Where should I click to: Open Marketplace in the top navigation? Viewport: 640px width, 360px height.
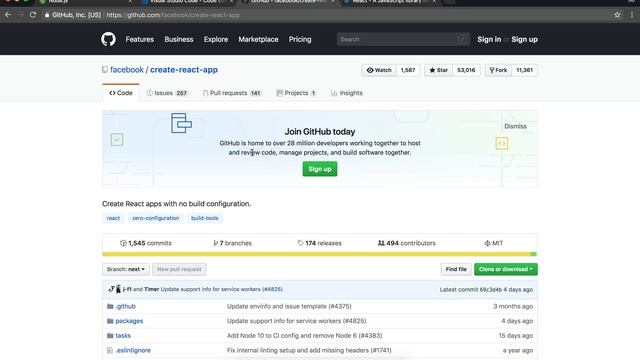pyautogui.click(x=258, y=40)
